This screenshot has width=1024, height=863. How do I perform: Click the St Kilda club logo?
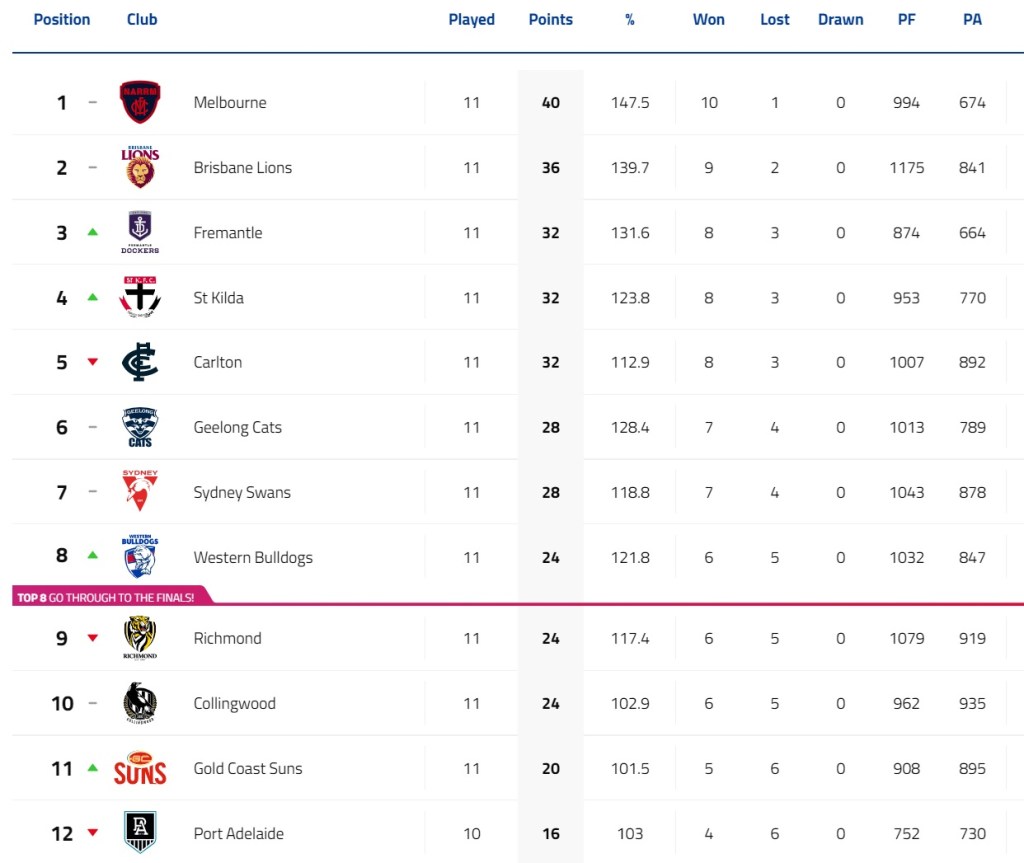(x=140, y=297)
